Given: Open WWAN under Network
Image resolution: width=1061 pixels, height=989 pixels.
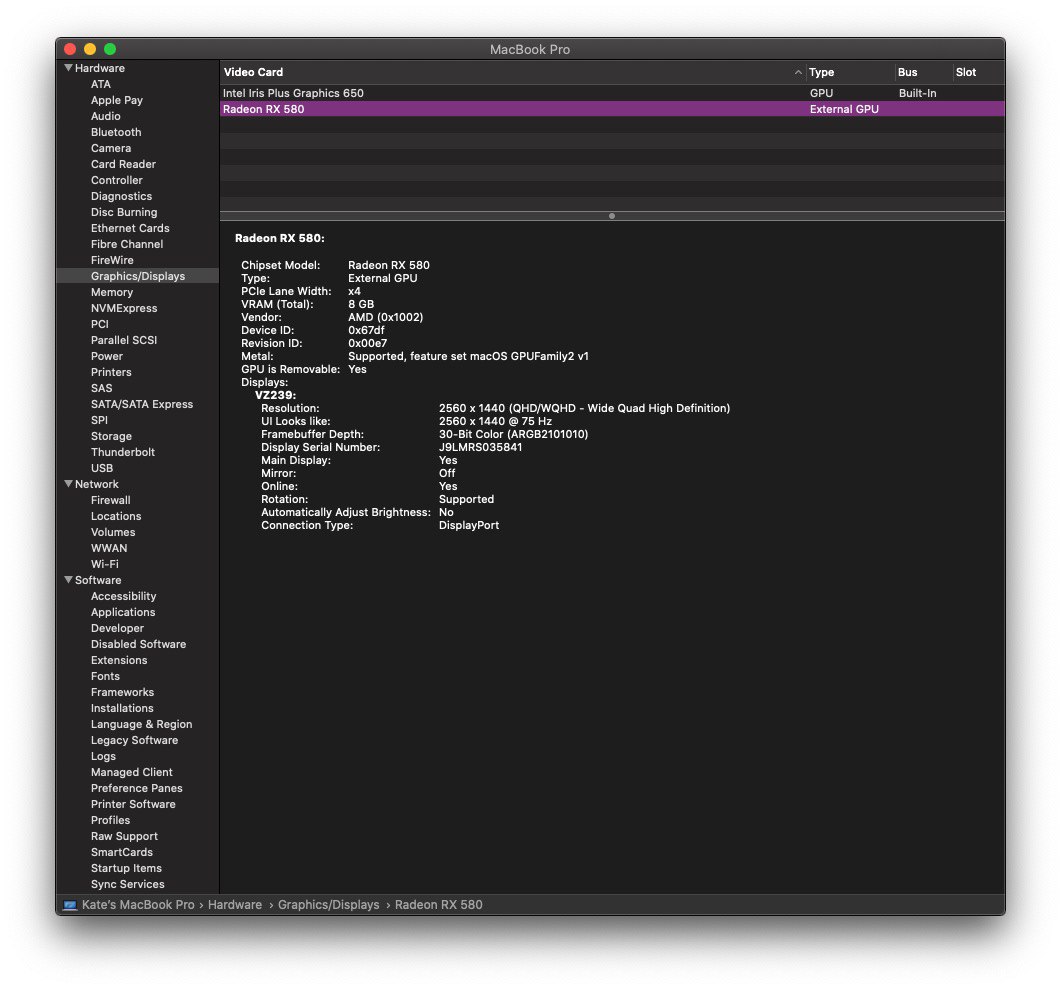Looking at the screenshot, I should tap(109, 549).
